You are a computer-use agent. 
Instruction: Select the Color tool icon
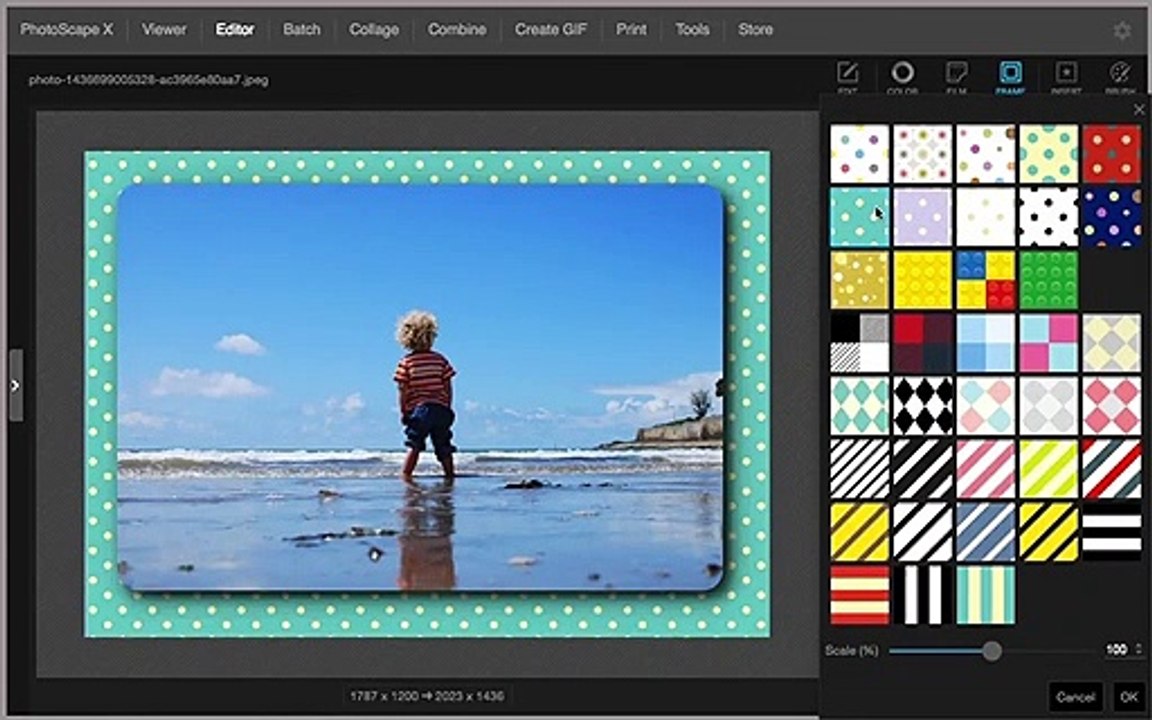tap(902, 73)
